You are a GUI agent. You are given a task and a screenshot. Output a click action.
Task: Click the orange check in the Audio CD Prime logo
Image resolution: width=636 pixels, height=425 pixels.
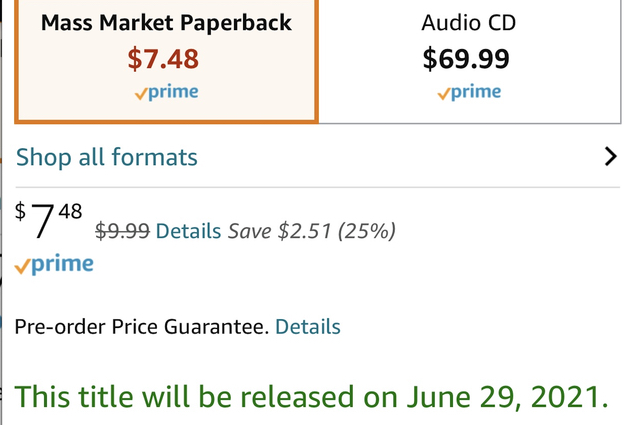coord(443,94)
